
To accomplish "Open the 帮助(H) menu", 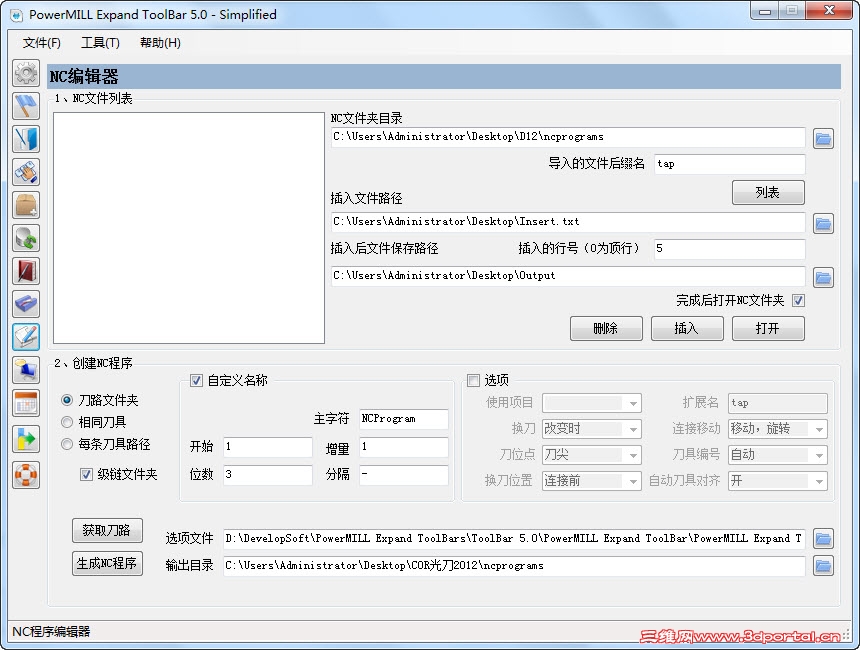I will tap(160, 43).
